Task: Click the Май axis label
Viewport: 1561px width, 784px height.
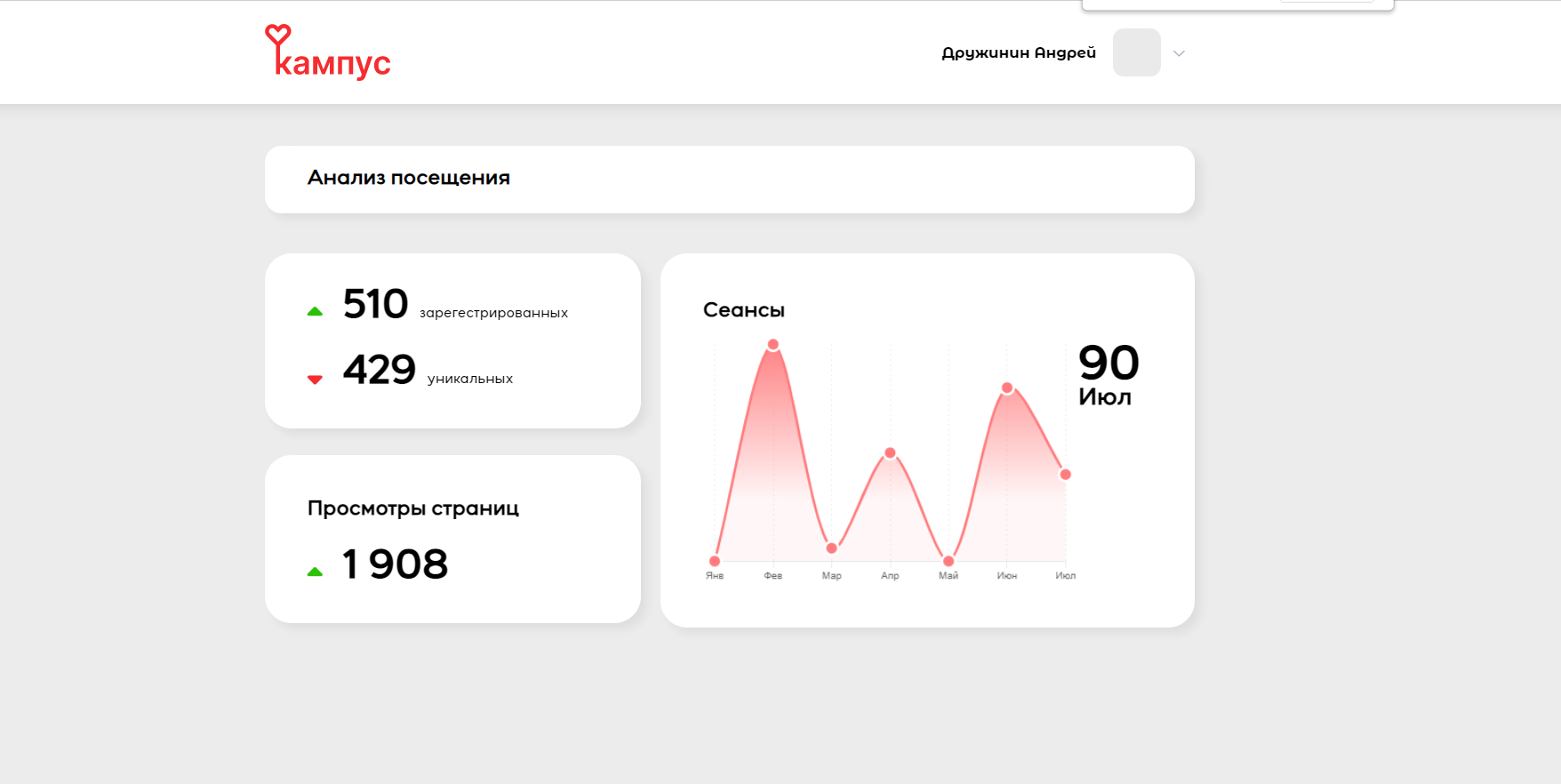Action: (949, 576)
